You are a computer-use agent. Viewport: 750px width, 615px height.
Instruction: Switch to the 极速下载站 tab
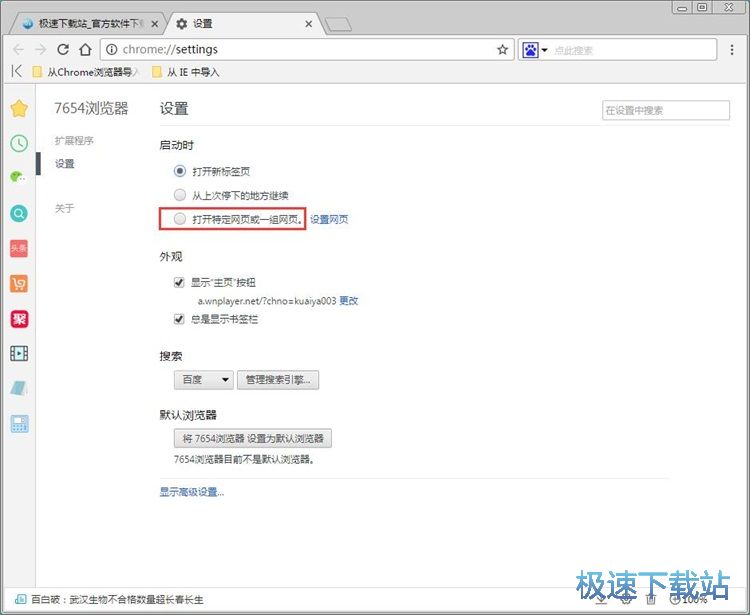(89, 24)
